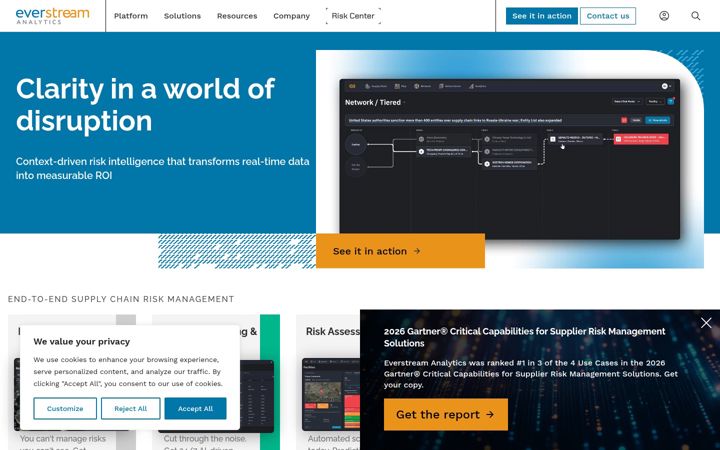Screen dimensions: 720x450
Task: Open the Company menu
Action: (x=292, y=16)
